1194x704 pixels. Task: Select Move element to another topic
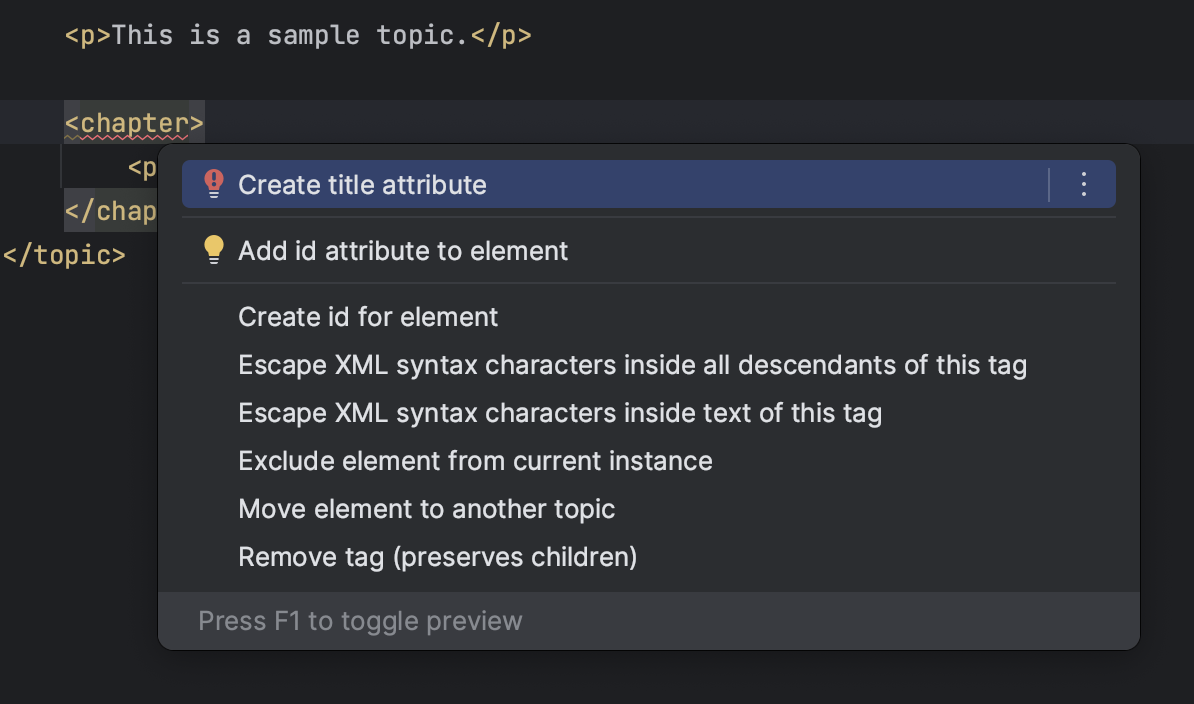pyautogui.click(x=426, y=509)
